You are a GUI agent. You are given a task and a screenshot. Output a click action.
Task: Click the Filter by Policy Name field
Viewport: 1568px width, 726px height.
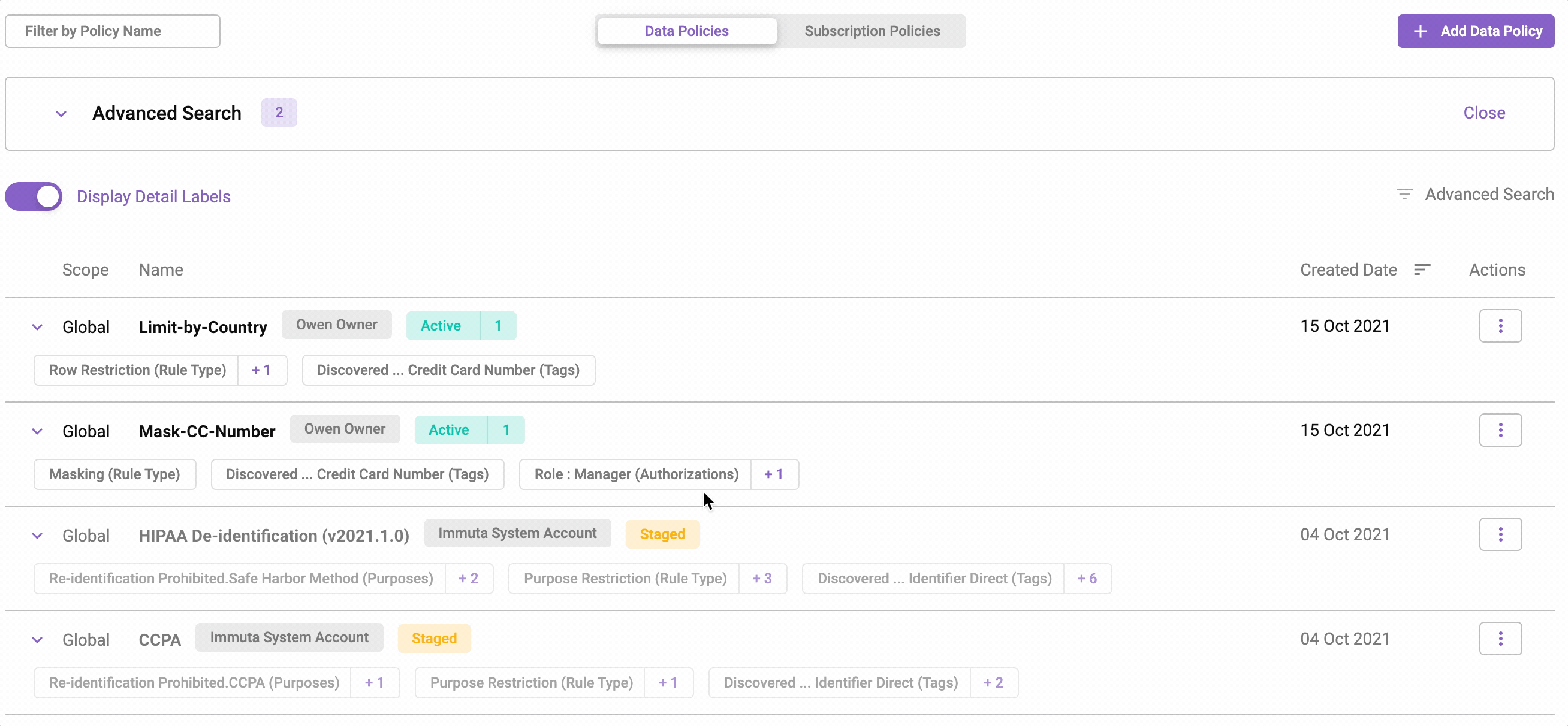(x=113, y=31)
